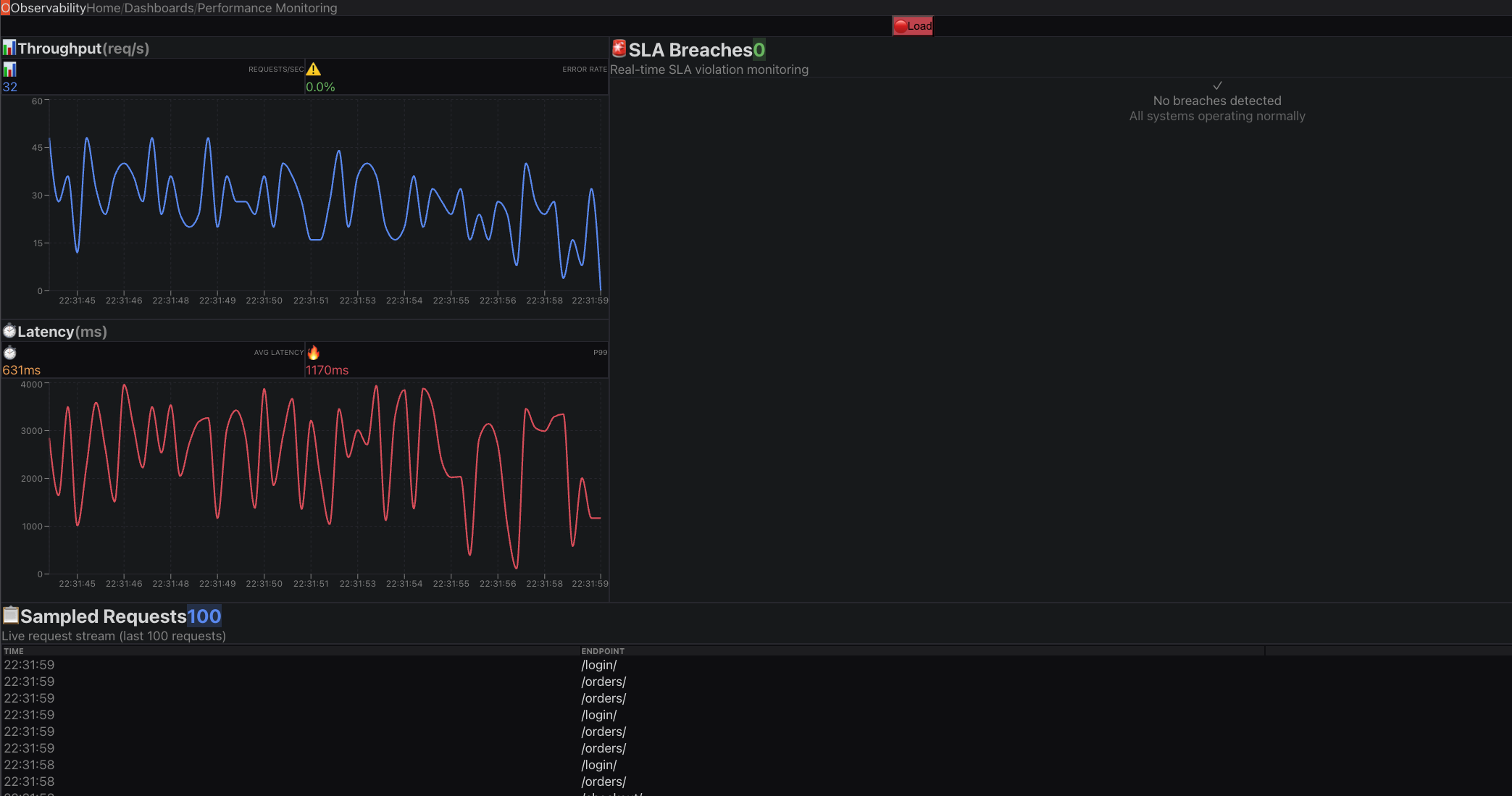
Task: Click the Sampled Requests clipboard icon
Action: click(x=11, y=616)
